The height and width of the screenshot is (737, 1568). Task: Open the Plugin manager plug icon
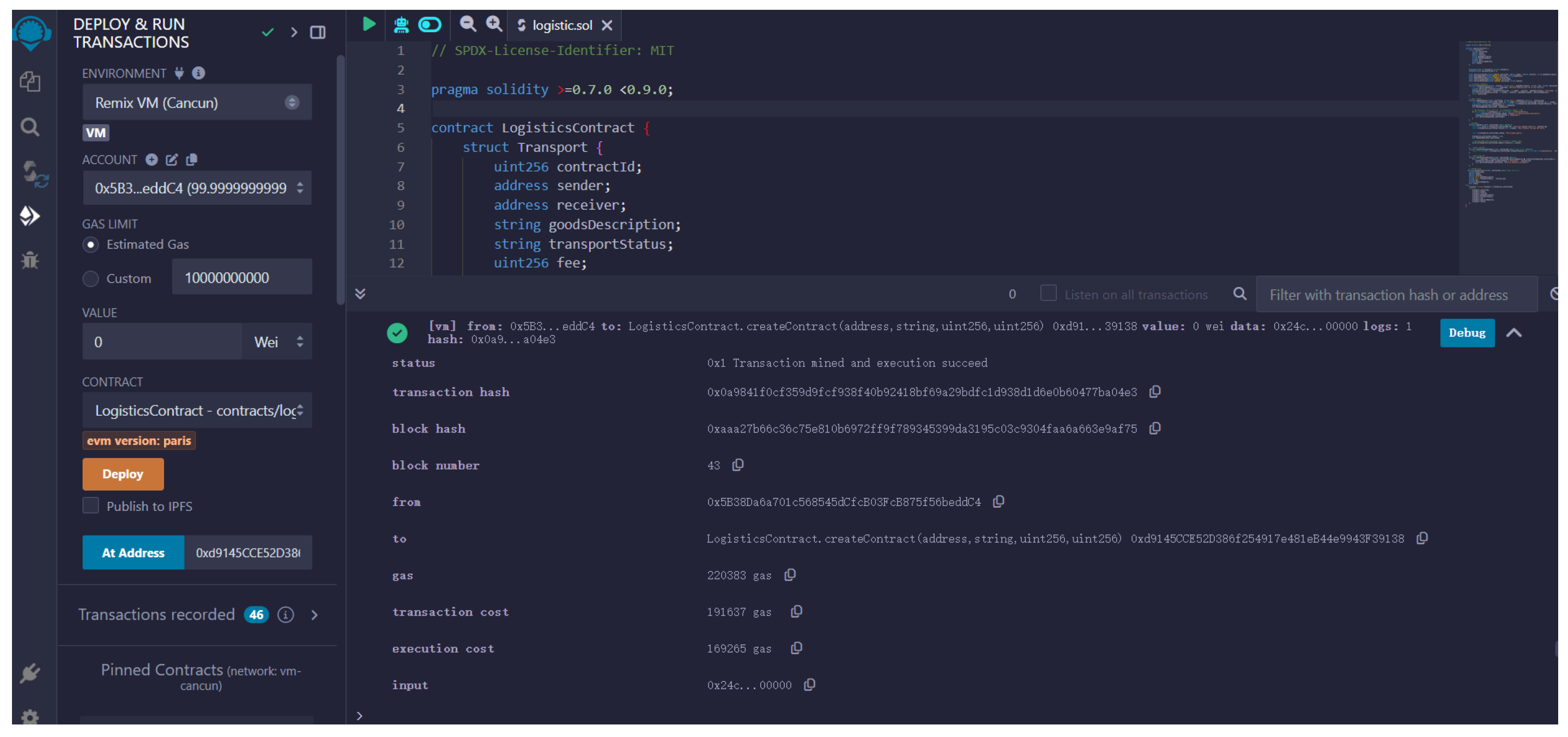pos(30,673)
